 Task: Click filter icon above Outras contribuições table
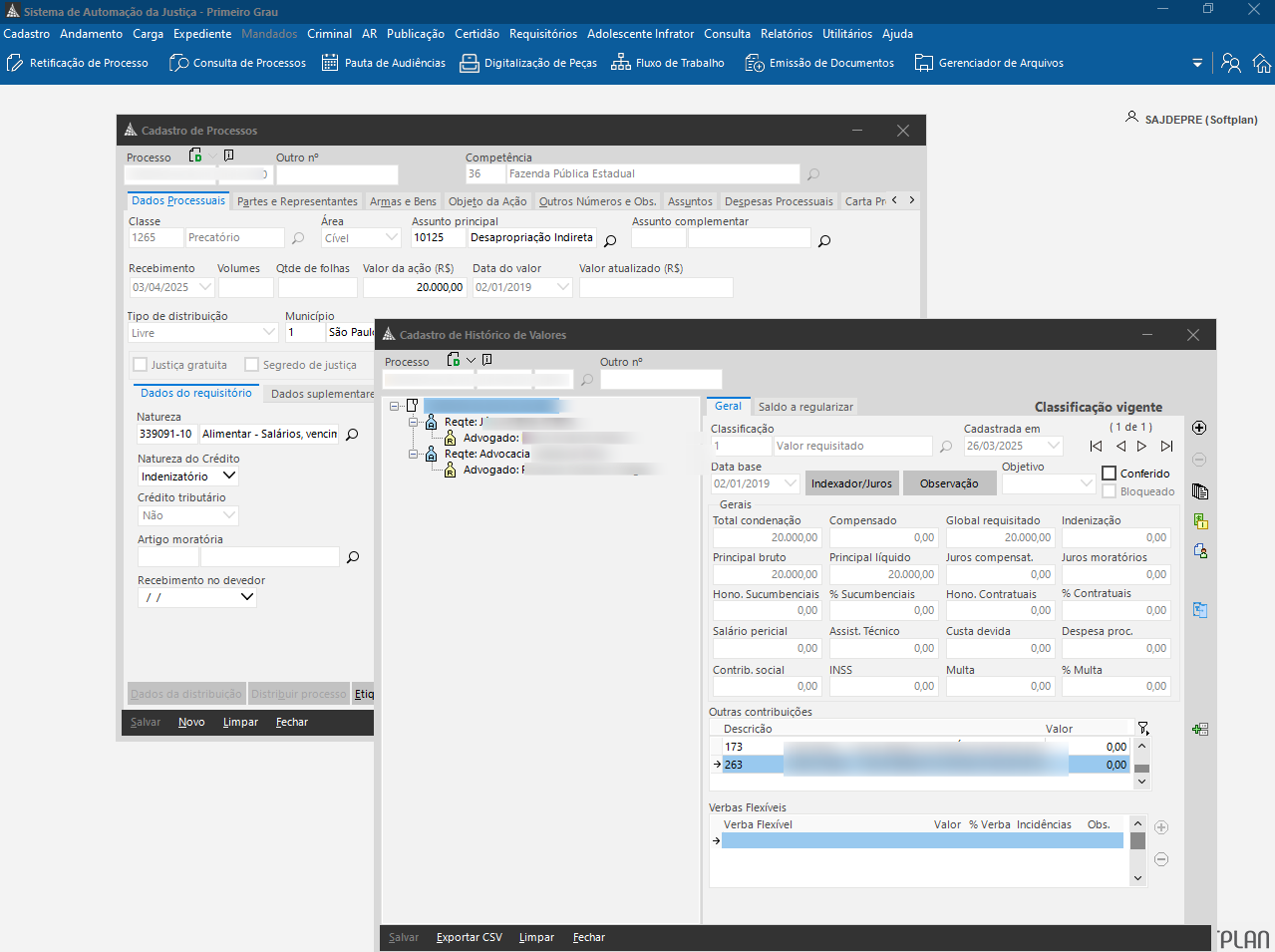pyautogui.click(x=1143, y=729)
